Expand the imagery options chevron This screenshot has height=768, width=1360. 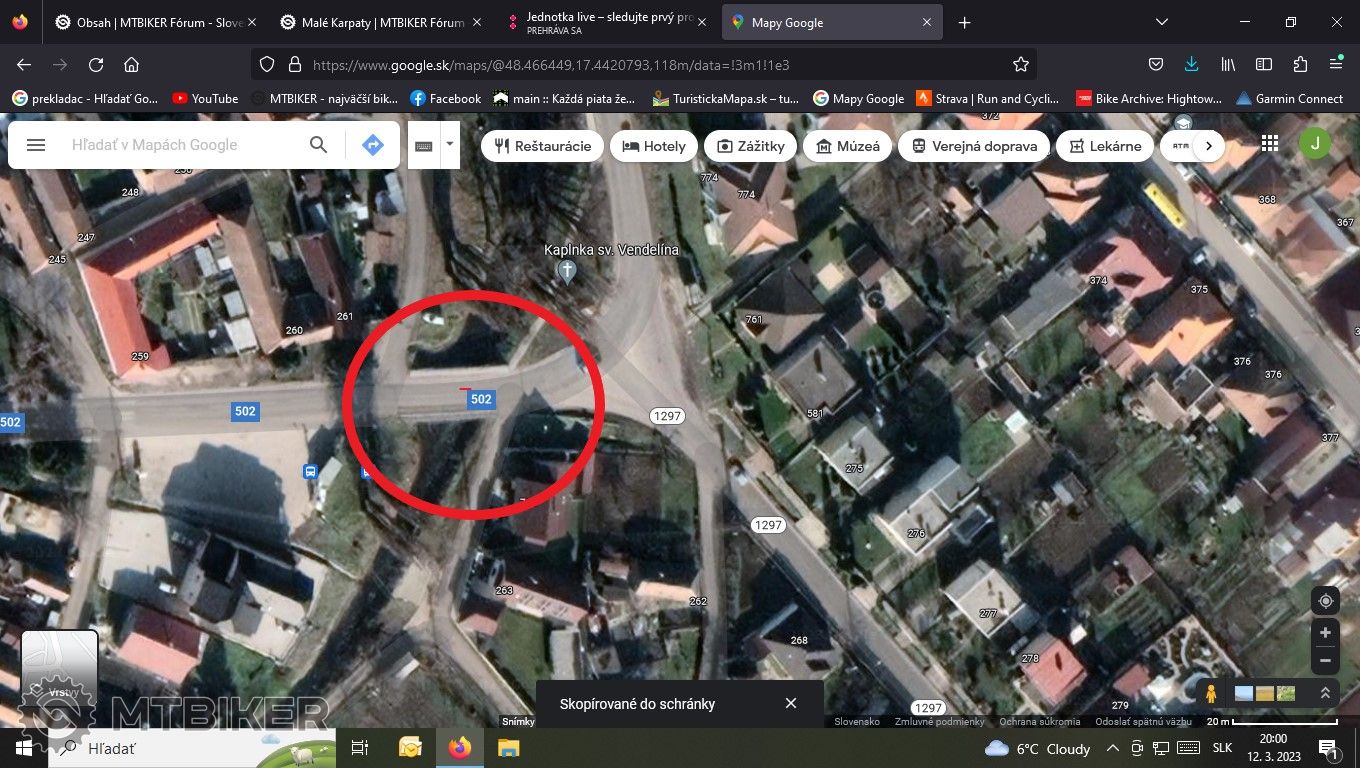pos(1325,693)
